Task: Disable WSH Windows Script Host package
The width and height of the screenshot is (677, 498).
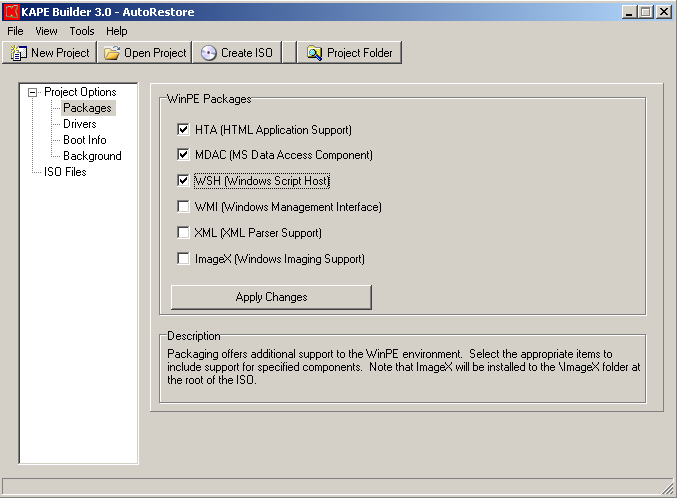Action: click(x=183, y=181)
